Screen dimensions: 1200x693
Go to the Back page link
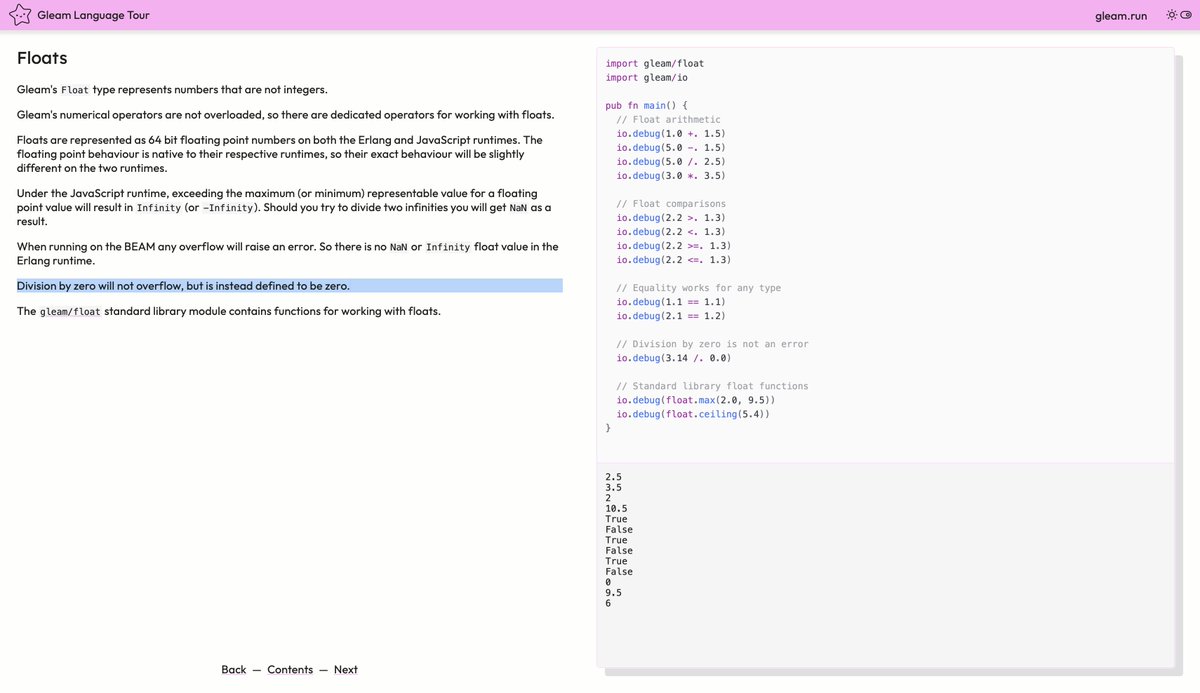coord(234,669)
